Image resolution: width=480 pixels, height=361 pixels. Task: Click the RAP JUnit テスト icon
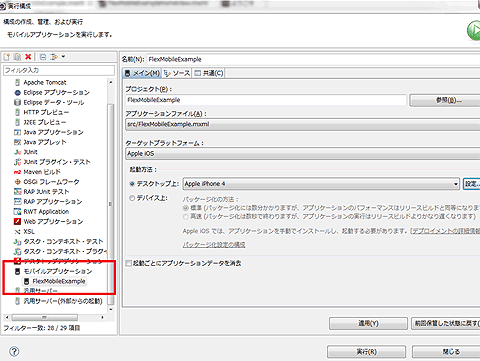tap(17, 192)
